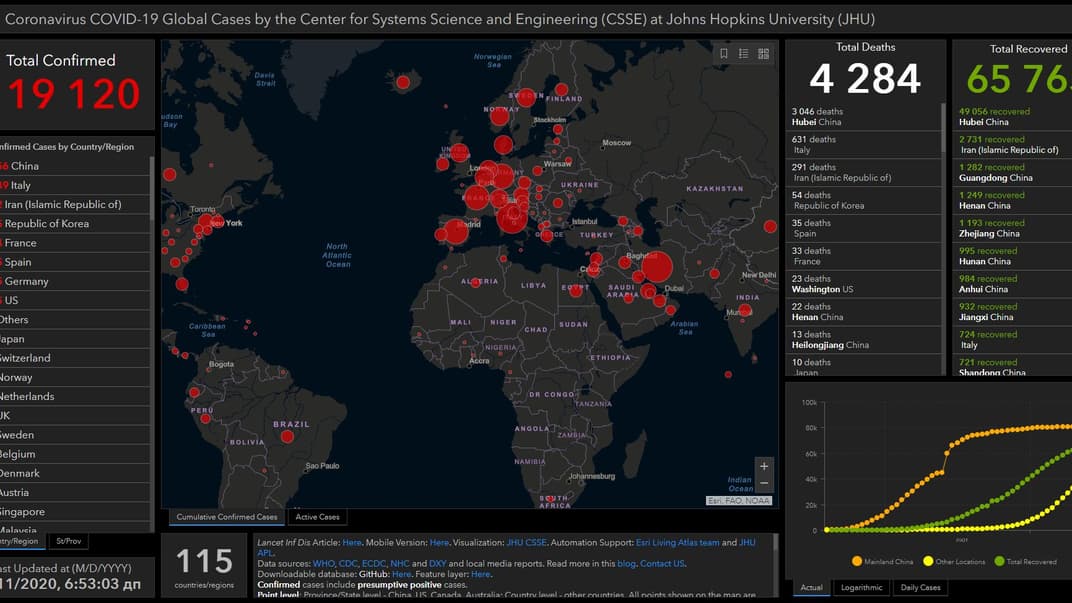Image resolution: width=1072 pixels, height=603 pixels.
Task: Open the basemap gallery grid icon
Action: point(764,54)
